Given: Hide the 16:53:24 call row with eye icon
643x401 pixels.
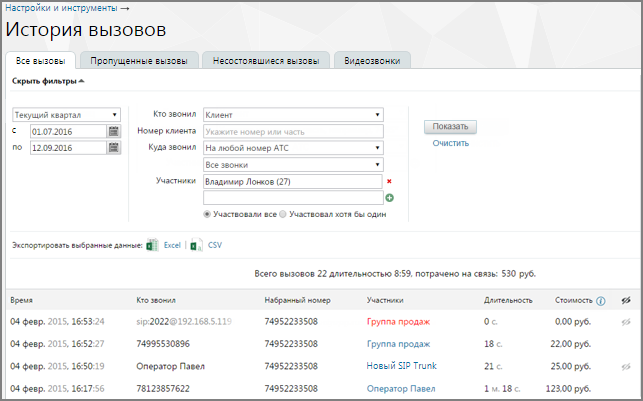Looking at the screenshot, I should 626,322.
